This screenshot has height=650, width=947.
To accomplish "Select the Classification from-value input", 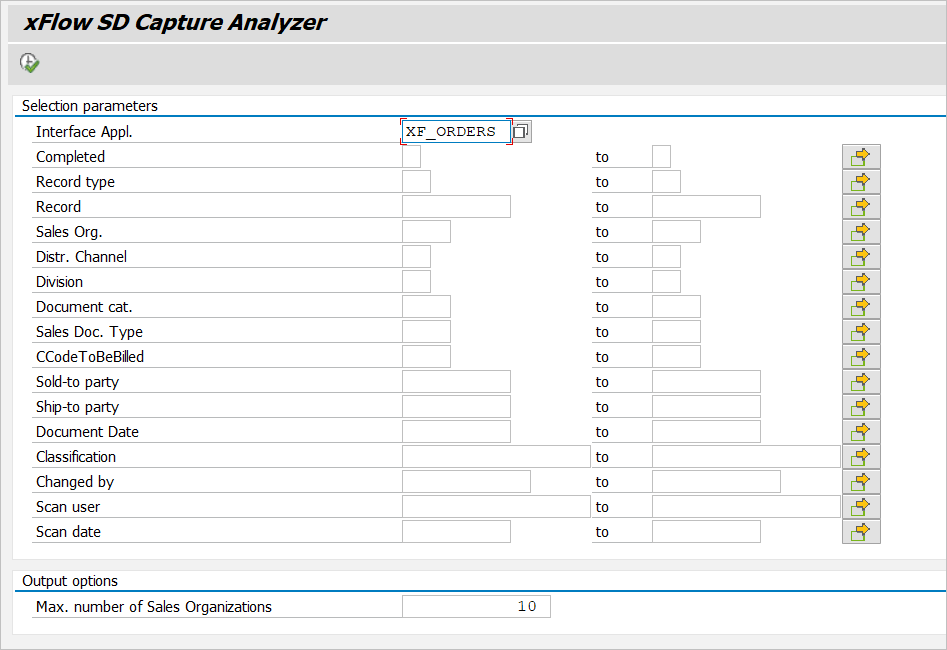I will pyautogui.click(x=496, y=457).
